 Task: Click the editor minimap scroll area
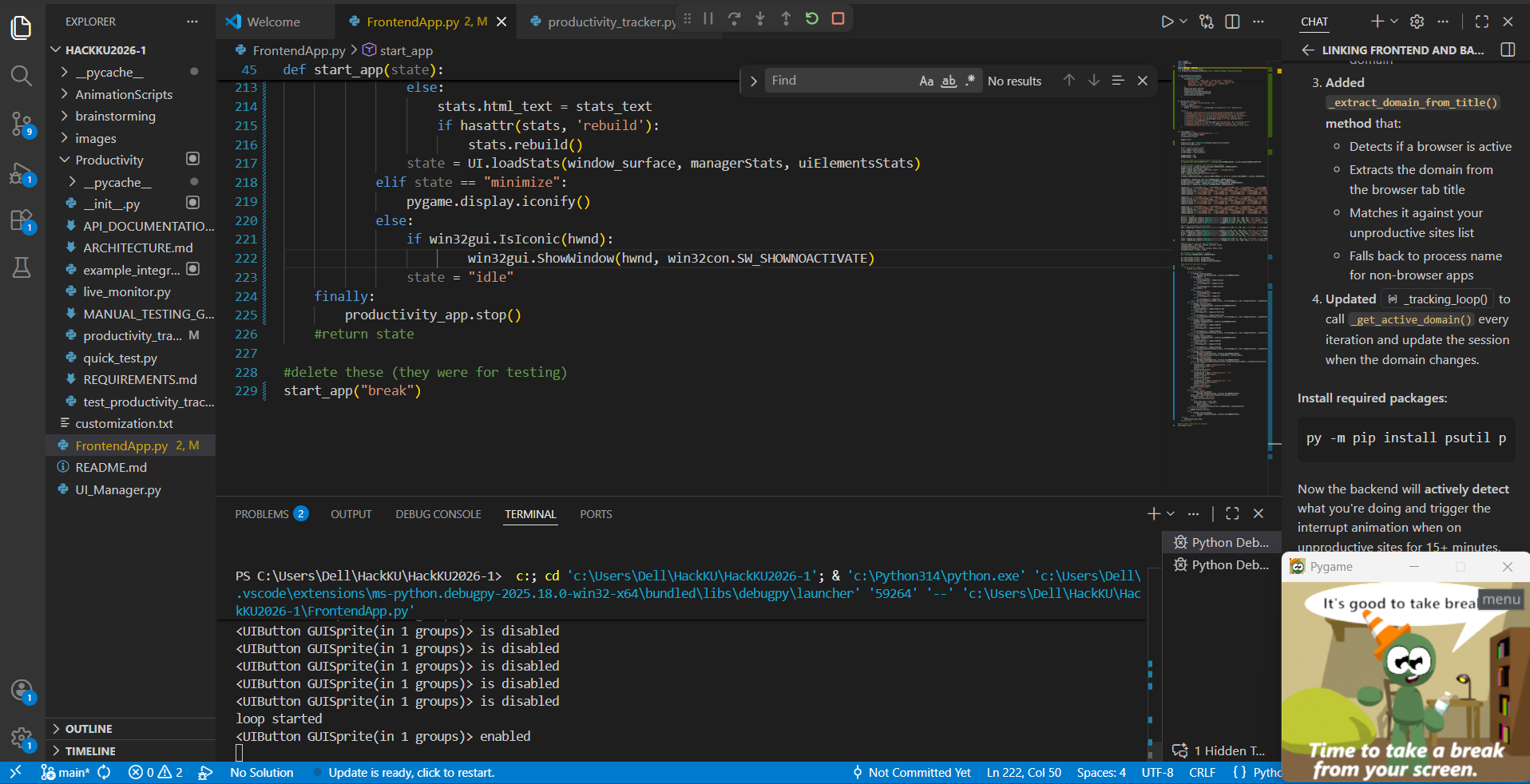[1219, 240]
